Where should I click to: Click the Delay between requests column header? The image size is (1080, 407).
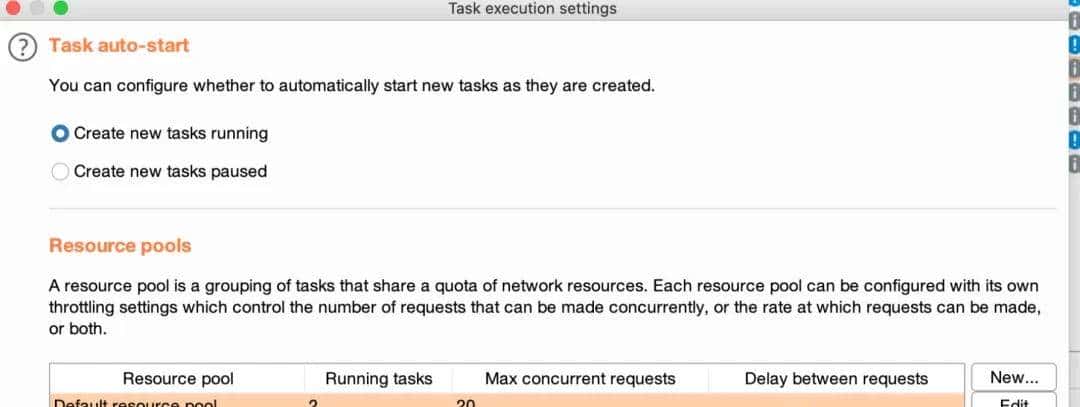coord(836,379)
